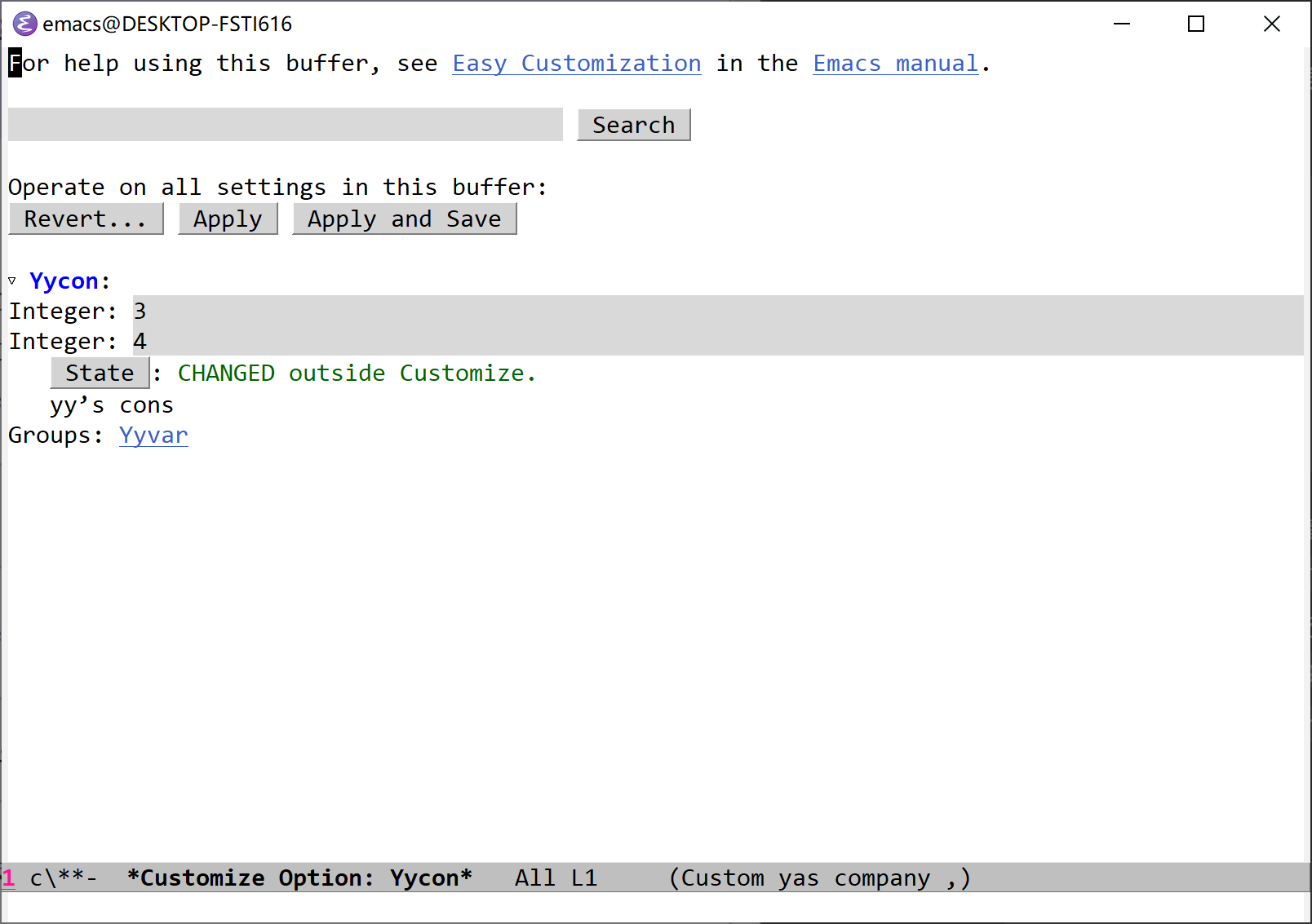Collapse the Yycon option with its triangle
The height and width of the screenshot is (924, 1312).
12,281
